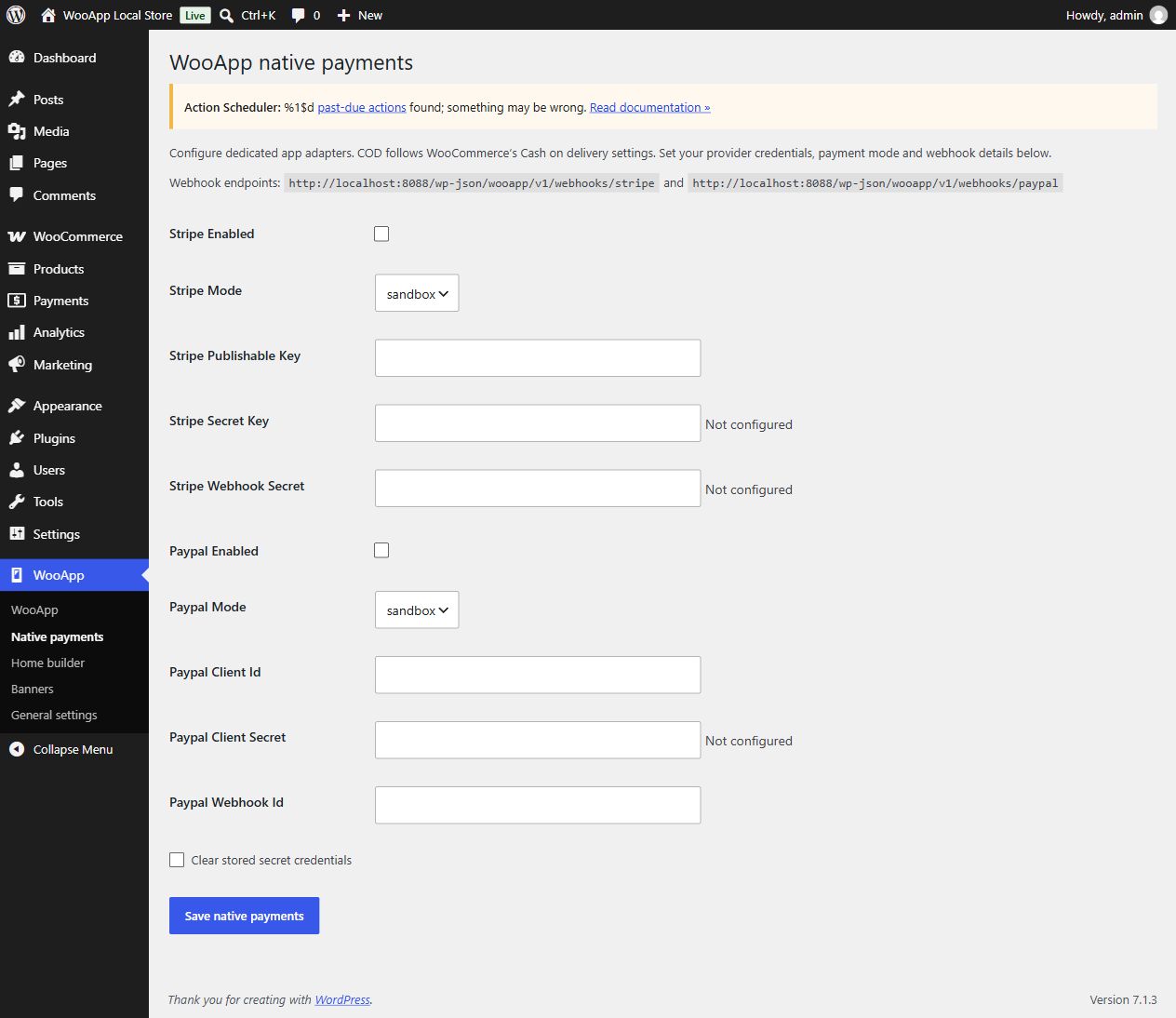Click the WooCommerce logo icon

pyautogui.click(x=17, y=236)
